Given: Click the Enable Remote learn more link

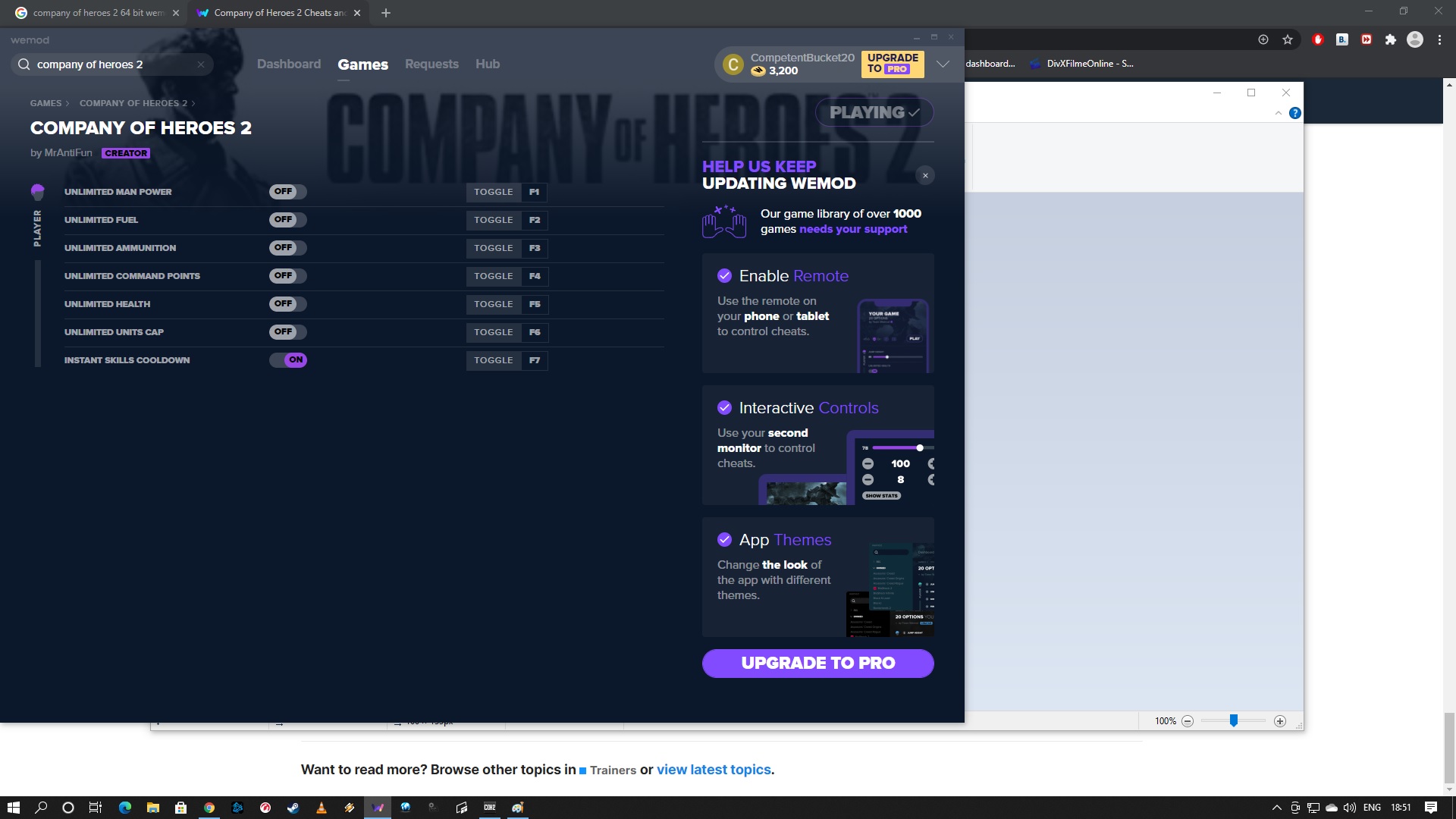Looking at the screenshot, I should (821, 276).
